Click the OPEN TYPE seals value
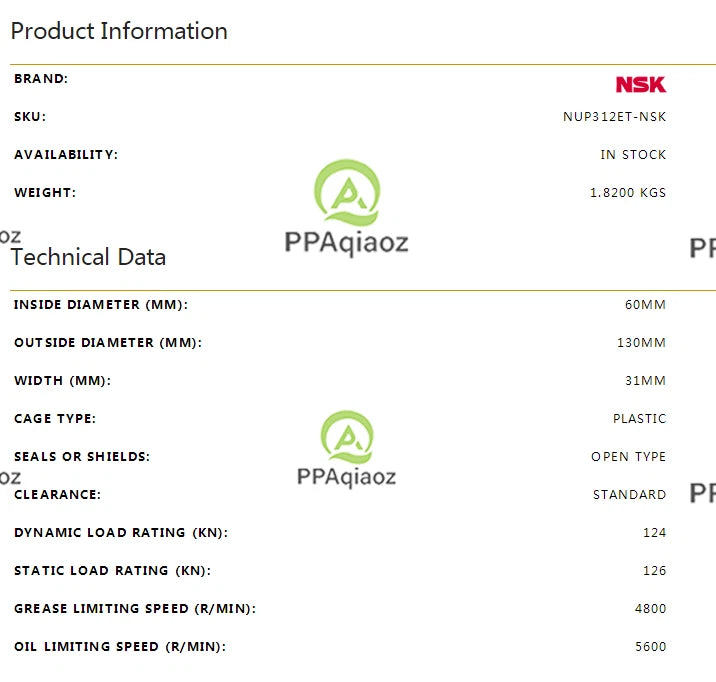 click(628, 456)
